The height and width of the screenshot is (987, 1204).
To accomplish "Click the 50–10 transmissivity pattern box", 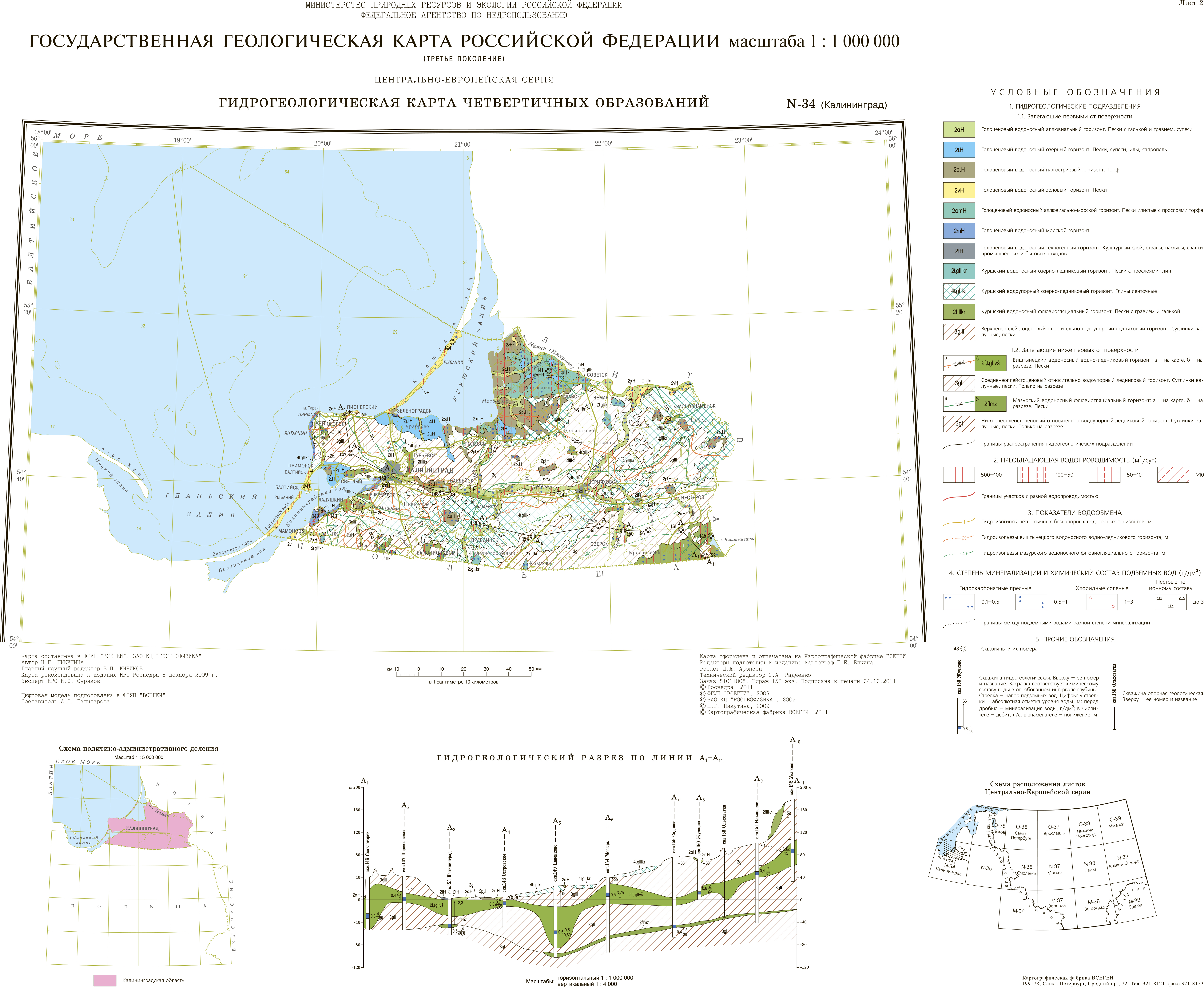I will click(1105, 475).
